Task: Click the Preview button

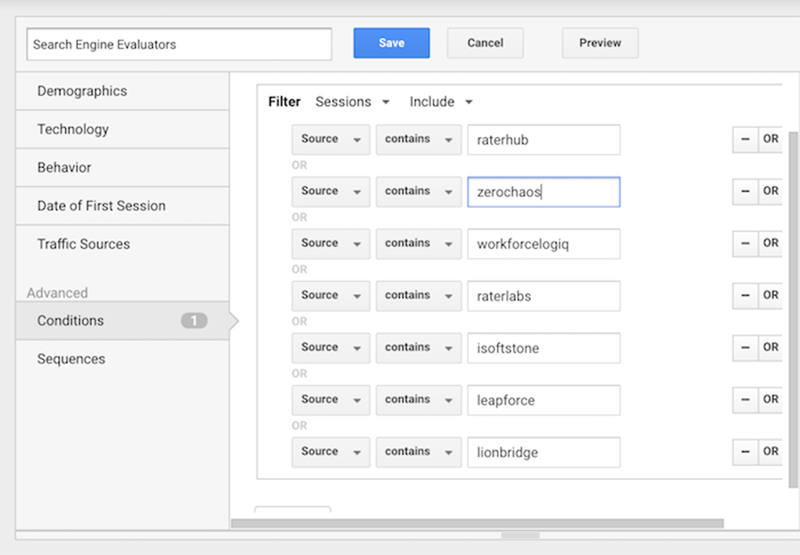Action: pyautogui.click(x=600, y=43)
